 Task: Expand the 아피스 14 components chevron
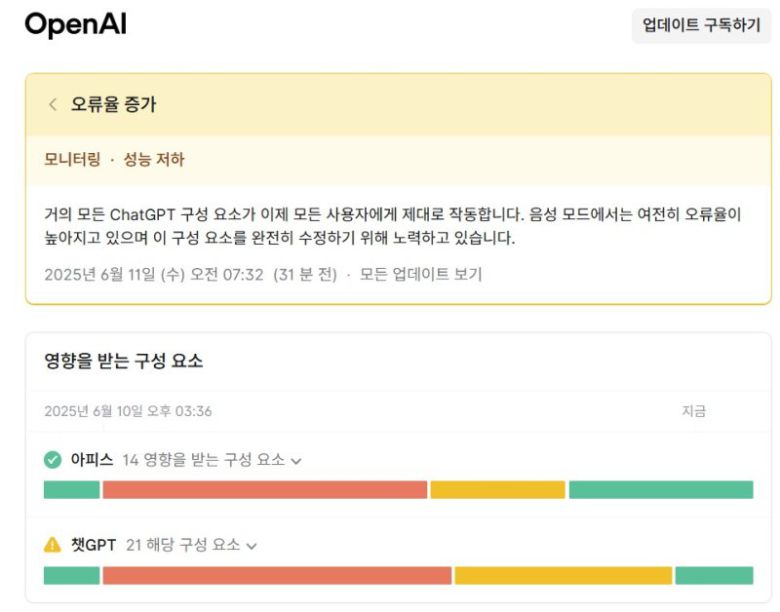296,461
